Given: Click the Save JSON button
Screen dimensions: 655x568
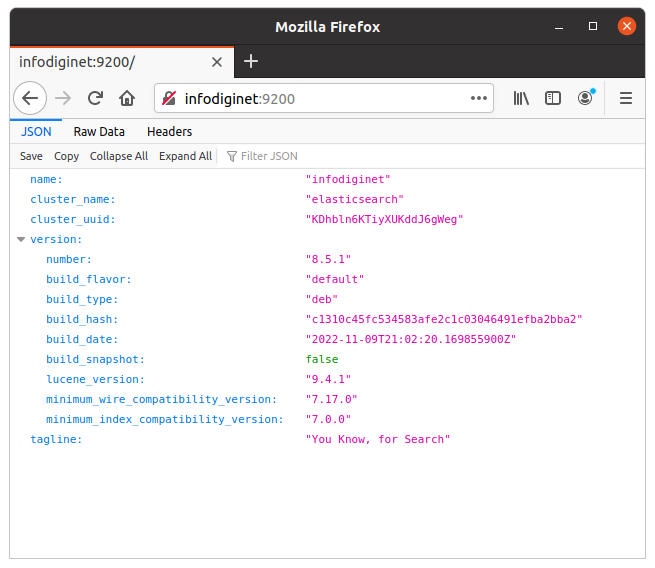Looking at the screenshot, I should click(x=31, y=156).
